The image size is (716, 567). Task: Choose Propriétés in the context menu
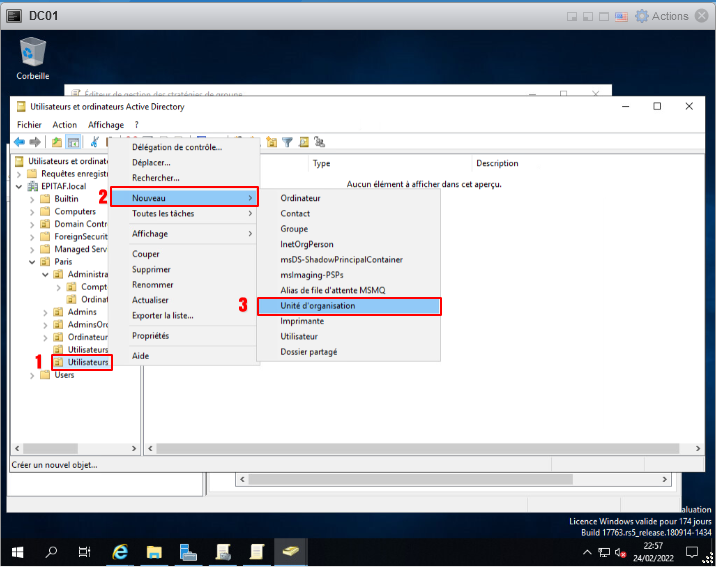click(151, 336)
